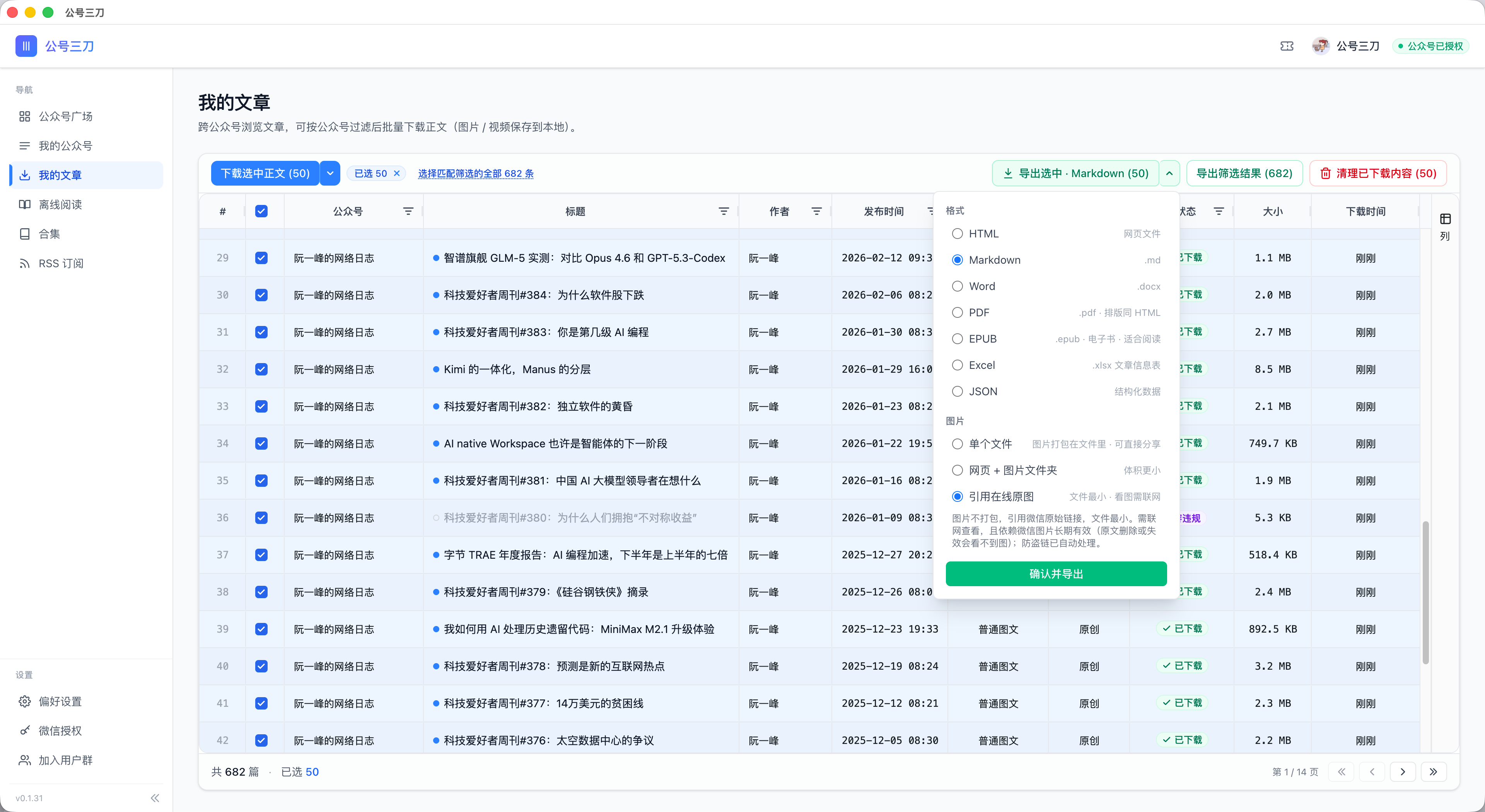Open 离线阅读 in sidebar
Viewport: 1485px width, 812px height.
87,205
